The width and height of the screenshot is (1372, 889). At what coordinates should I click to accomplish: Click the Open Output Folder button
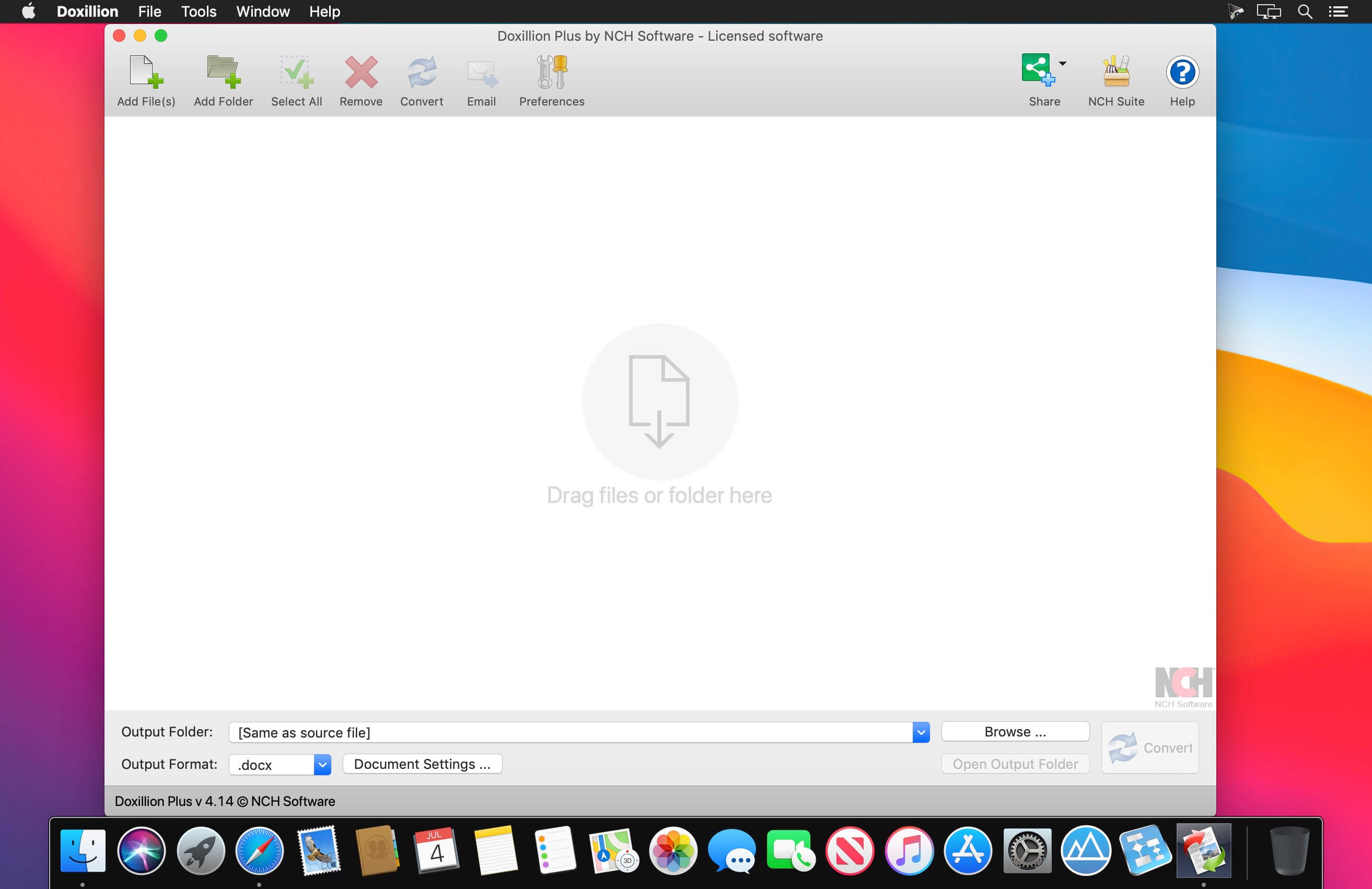pos(1015,764)
